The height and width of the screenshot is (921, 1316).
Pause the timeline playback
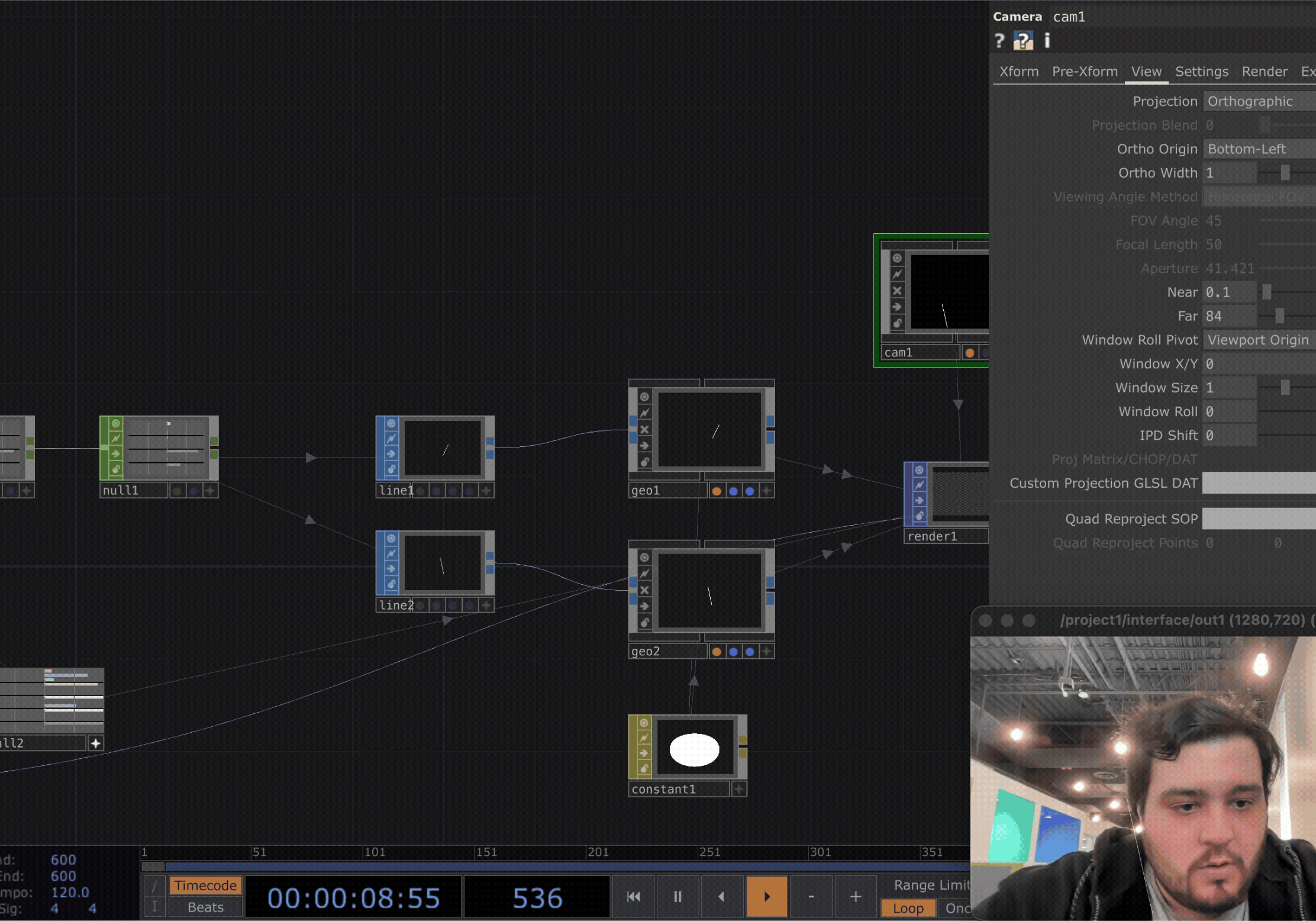click(x=678, y=897)
